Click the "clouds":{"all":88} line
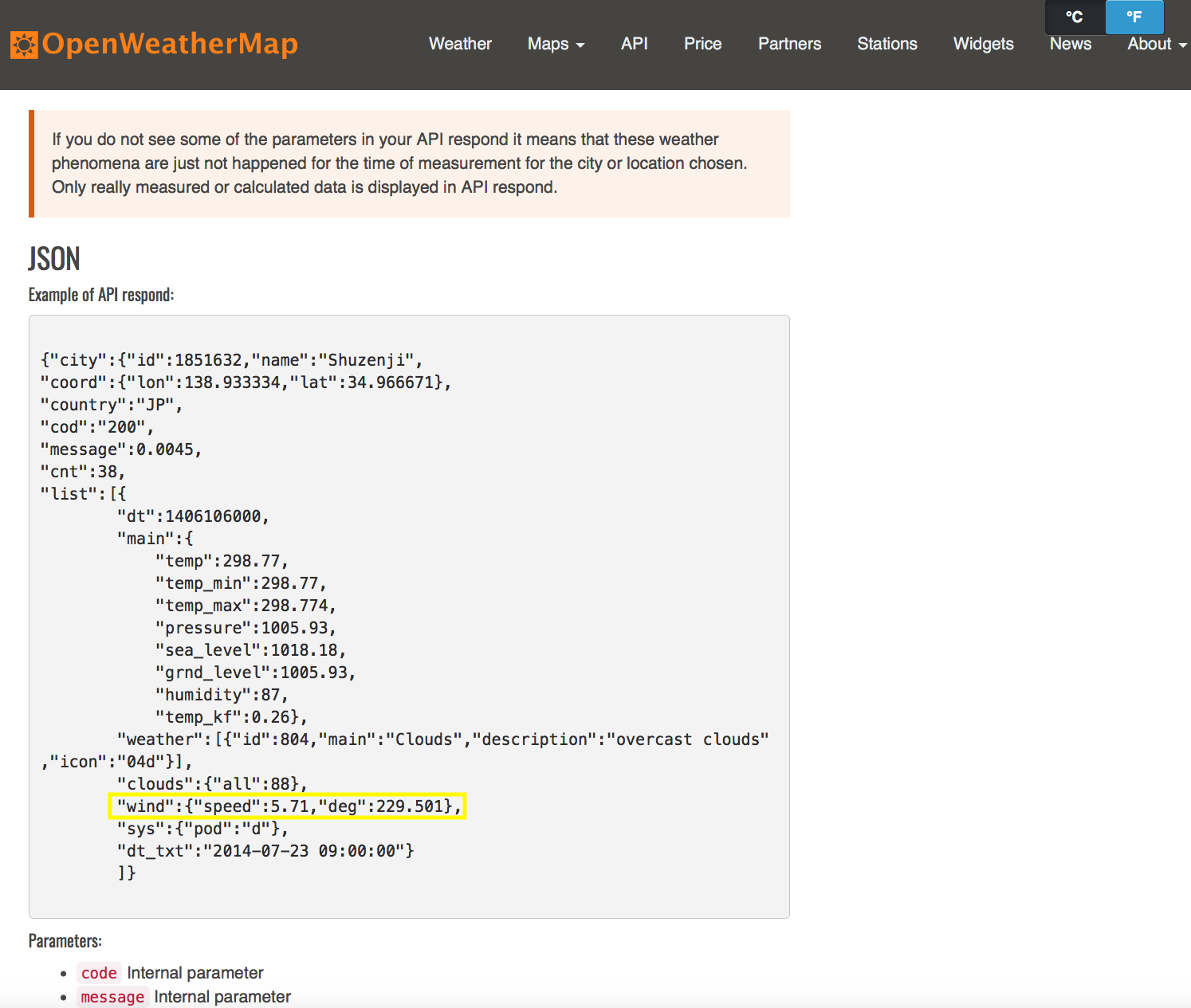1191x1008 pixels. tap(212, 784)
